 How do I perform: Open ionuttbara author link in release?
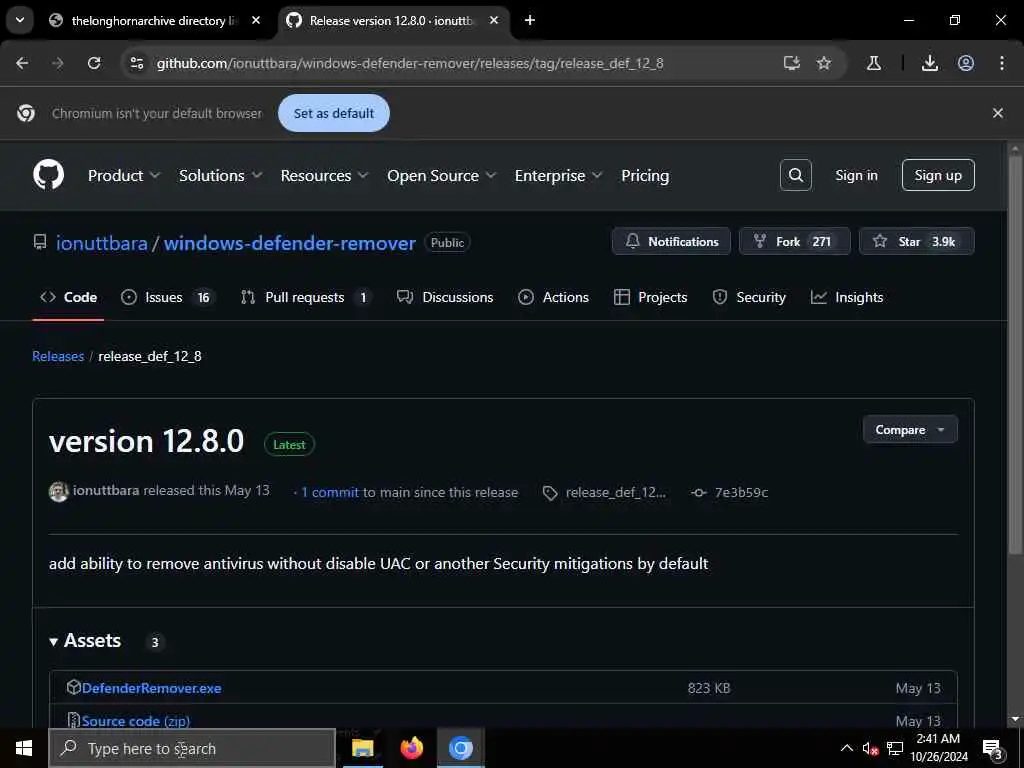pos(106,490)
